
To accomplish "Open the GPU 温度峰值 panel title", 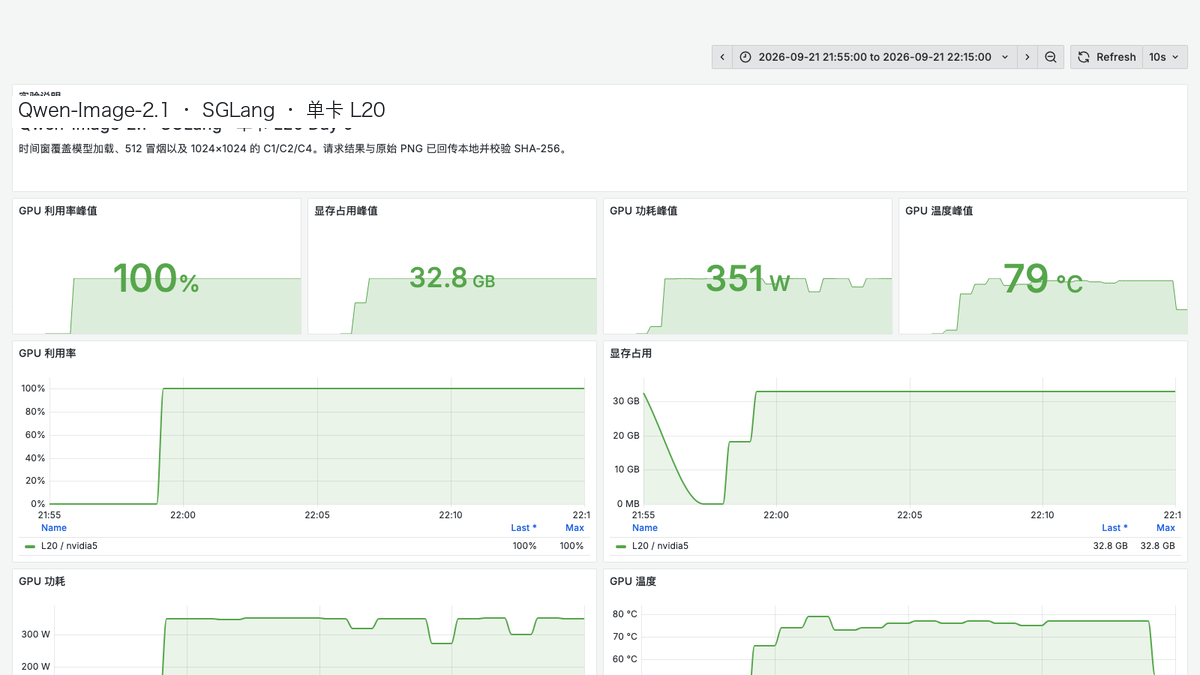I will [939, 211].
